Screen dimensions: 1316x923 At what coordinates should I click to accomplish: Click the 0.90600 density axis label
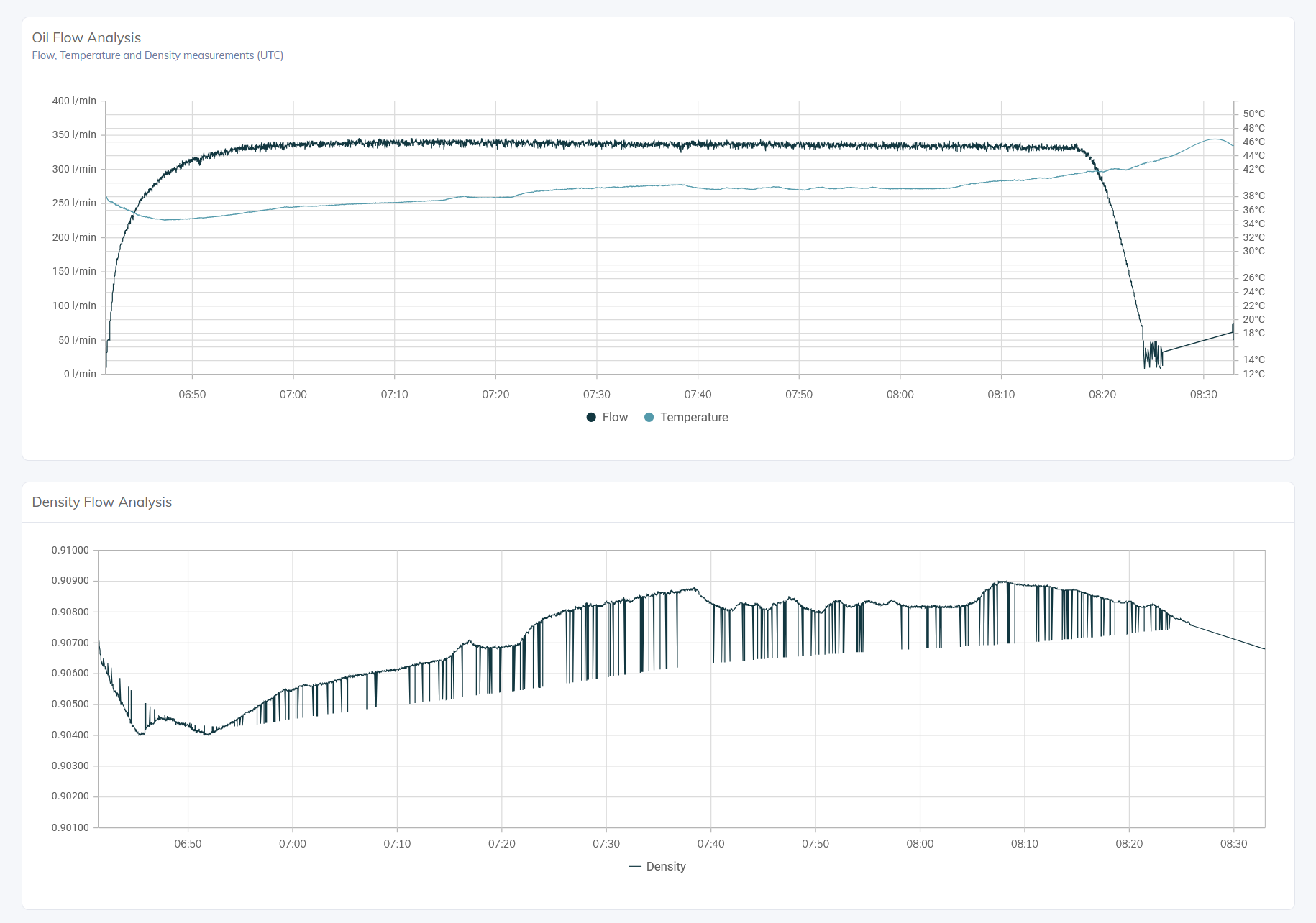[x=70, y=674]
